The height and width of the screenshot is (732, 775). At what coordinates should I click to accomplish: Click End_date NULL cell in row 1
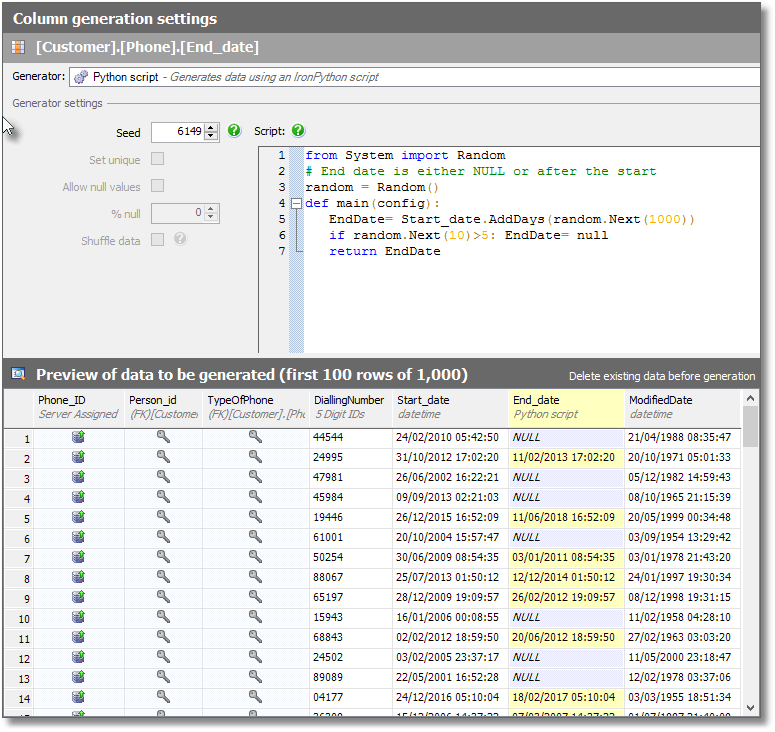coord(566,437)
